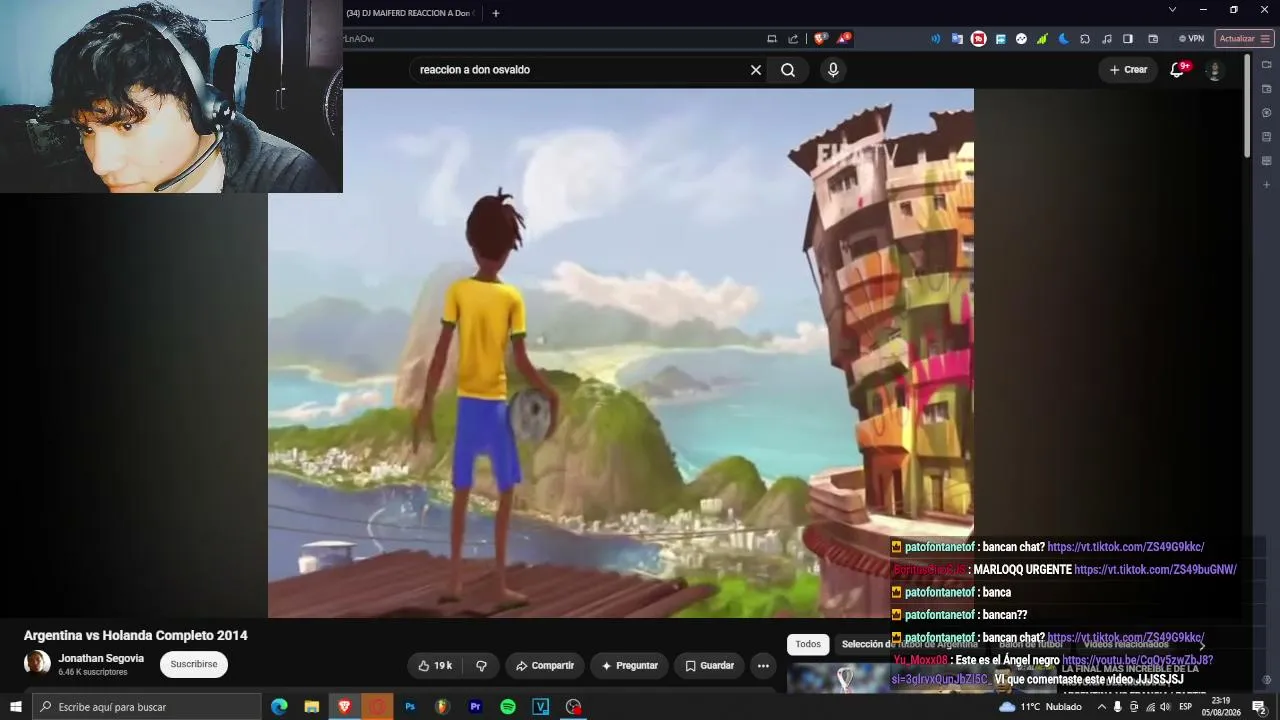Screen dimensions: 1280x720
Task: Click the blue sound-wave extension icon
Action: click(936, 39)
